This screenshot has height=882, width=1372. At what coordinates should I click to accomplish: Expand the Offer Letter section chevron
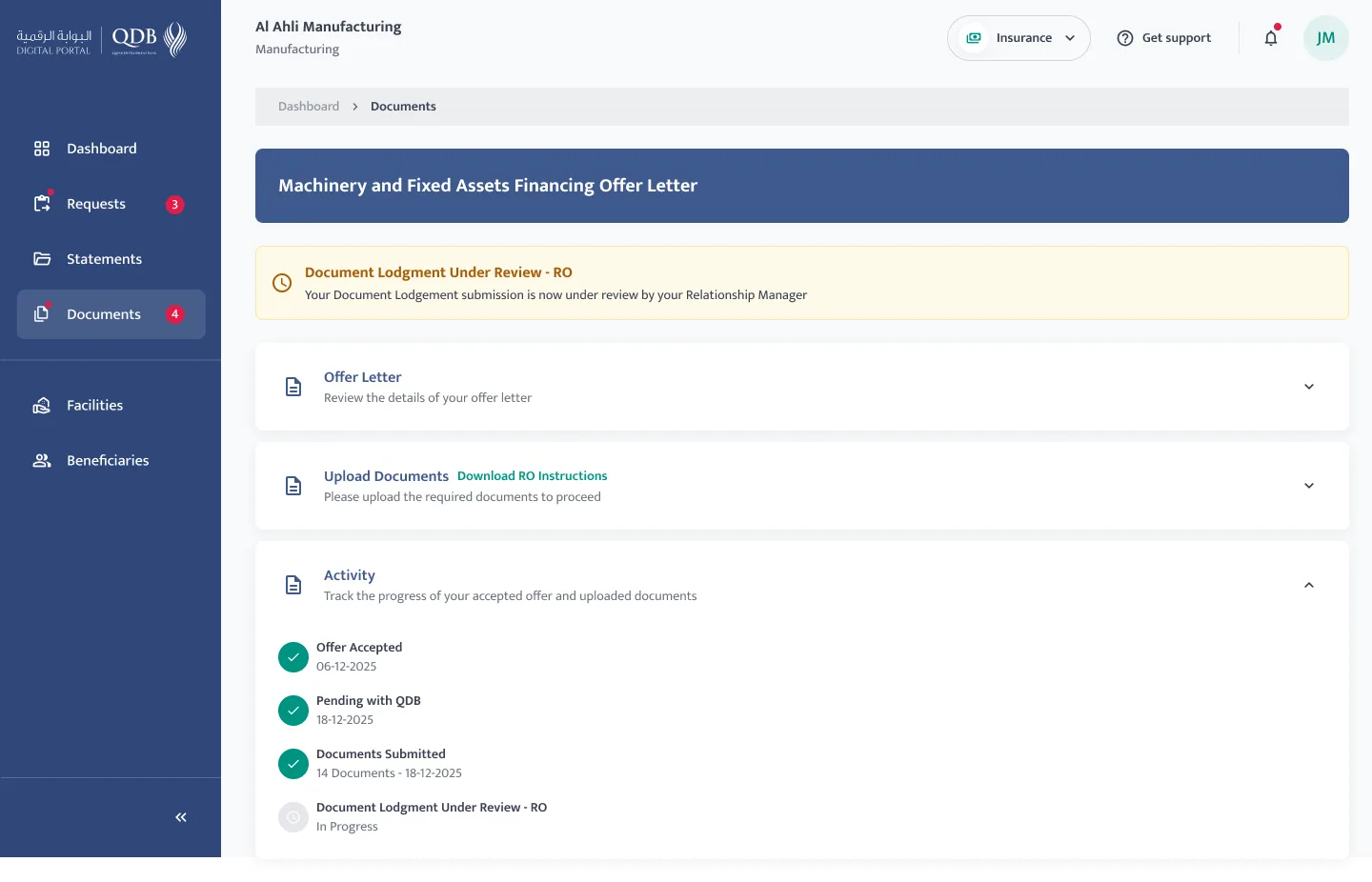click(x=1309, y=387)
